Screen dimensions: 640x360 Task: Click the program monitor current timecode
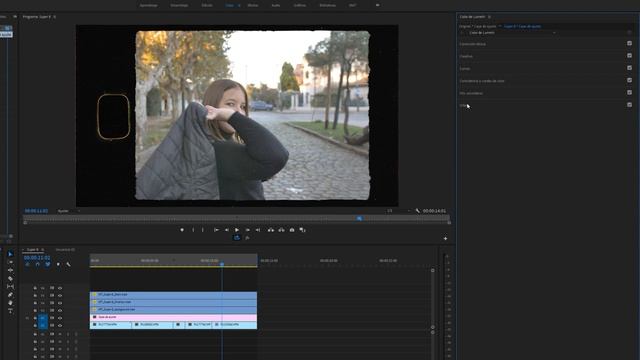[x=36, y=211]
